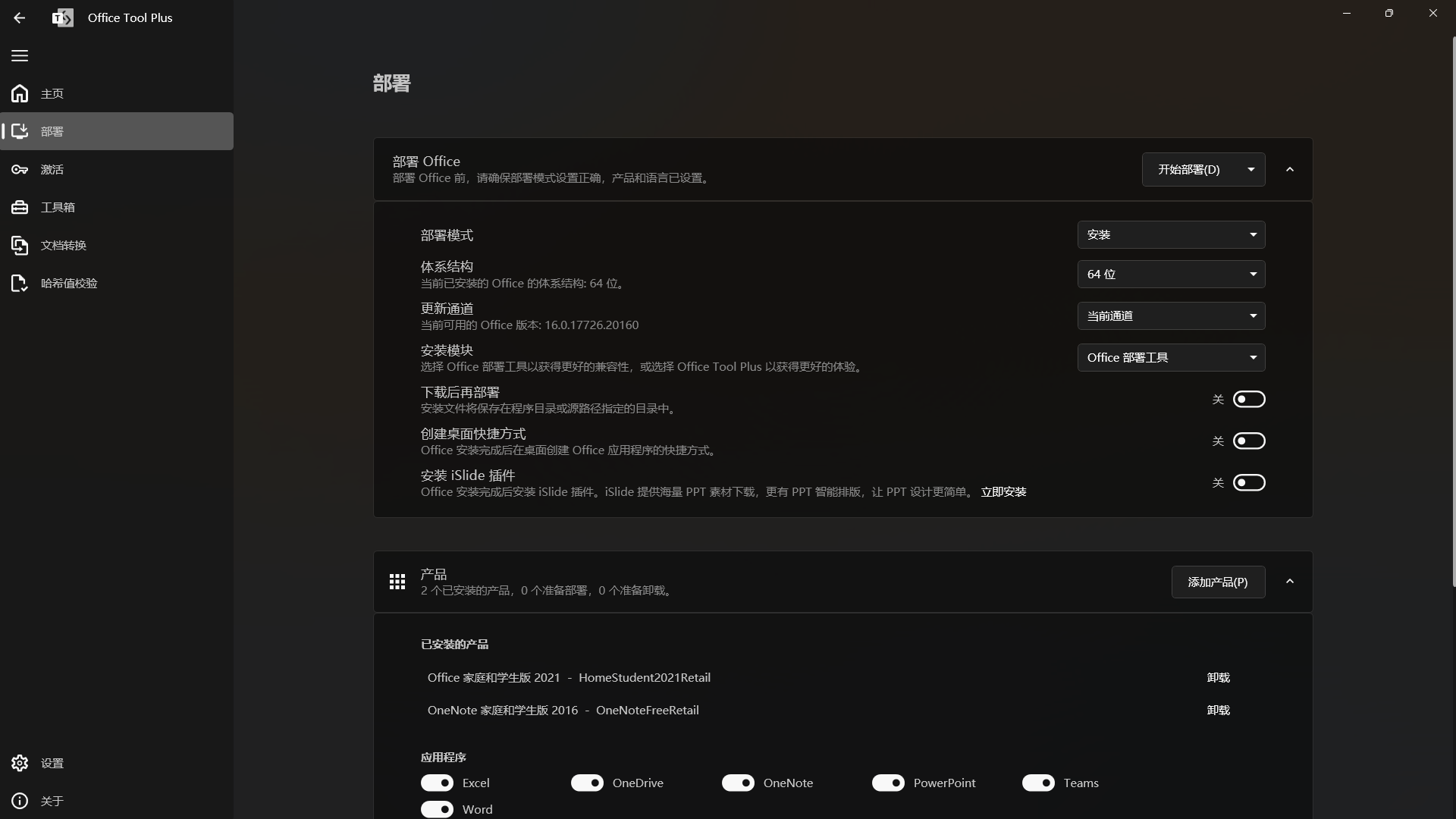
Task: Click the home (主页) house icon
Action: click(20, 93)
